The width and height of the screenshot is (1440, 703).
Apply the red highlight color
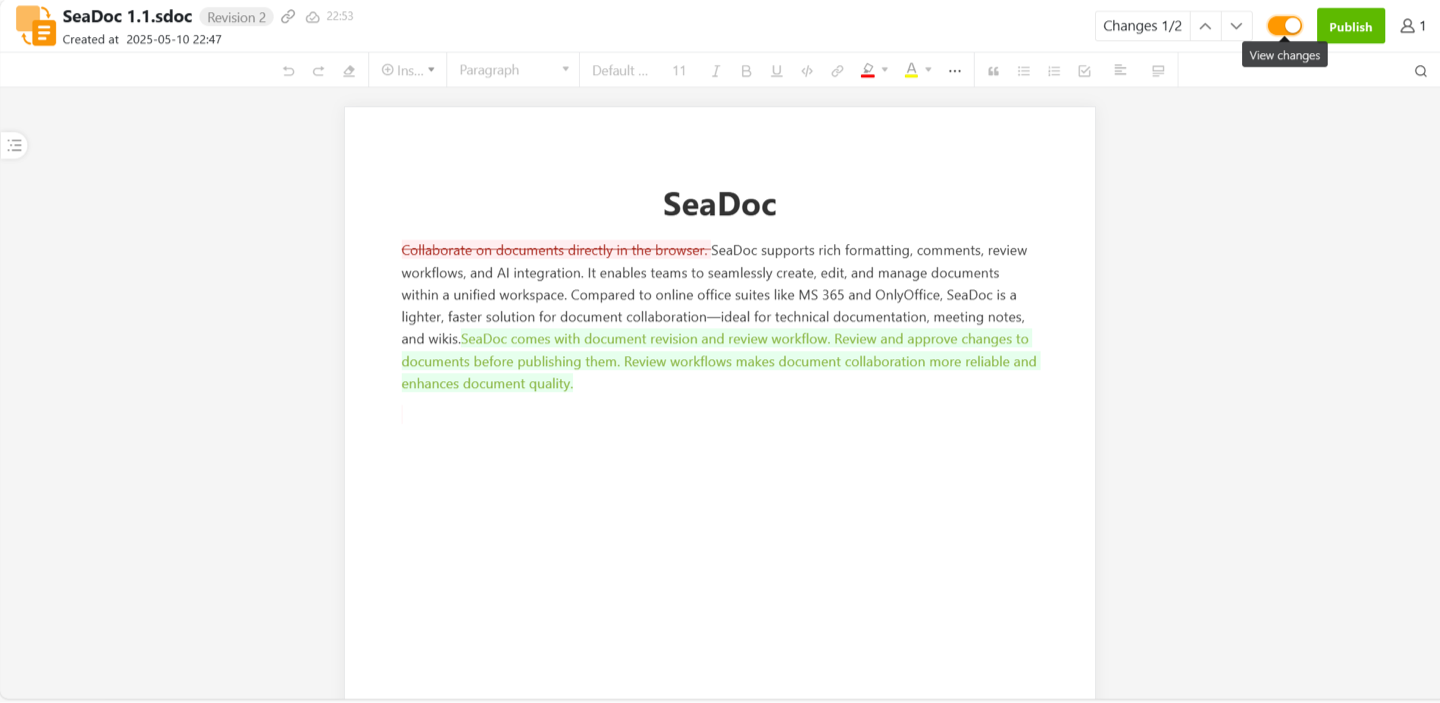[868, 70]
